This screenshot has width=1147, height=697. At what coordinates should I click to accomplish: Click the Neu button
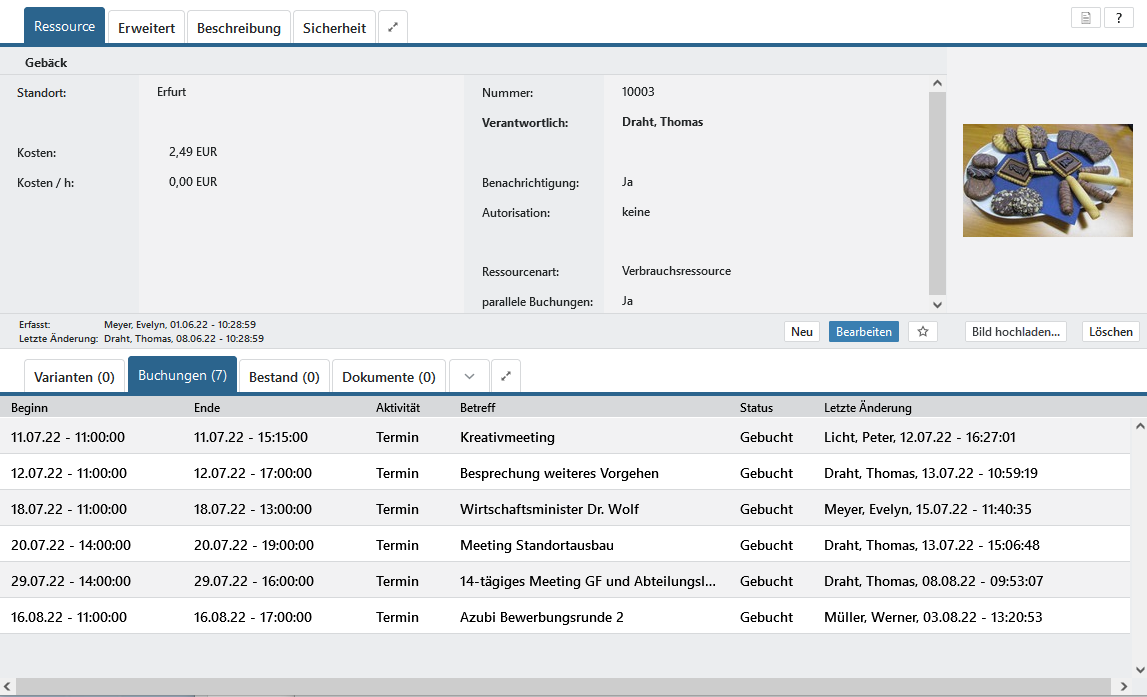801,332
